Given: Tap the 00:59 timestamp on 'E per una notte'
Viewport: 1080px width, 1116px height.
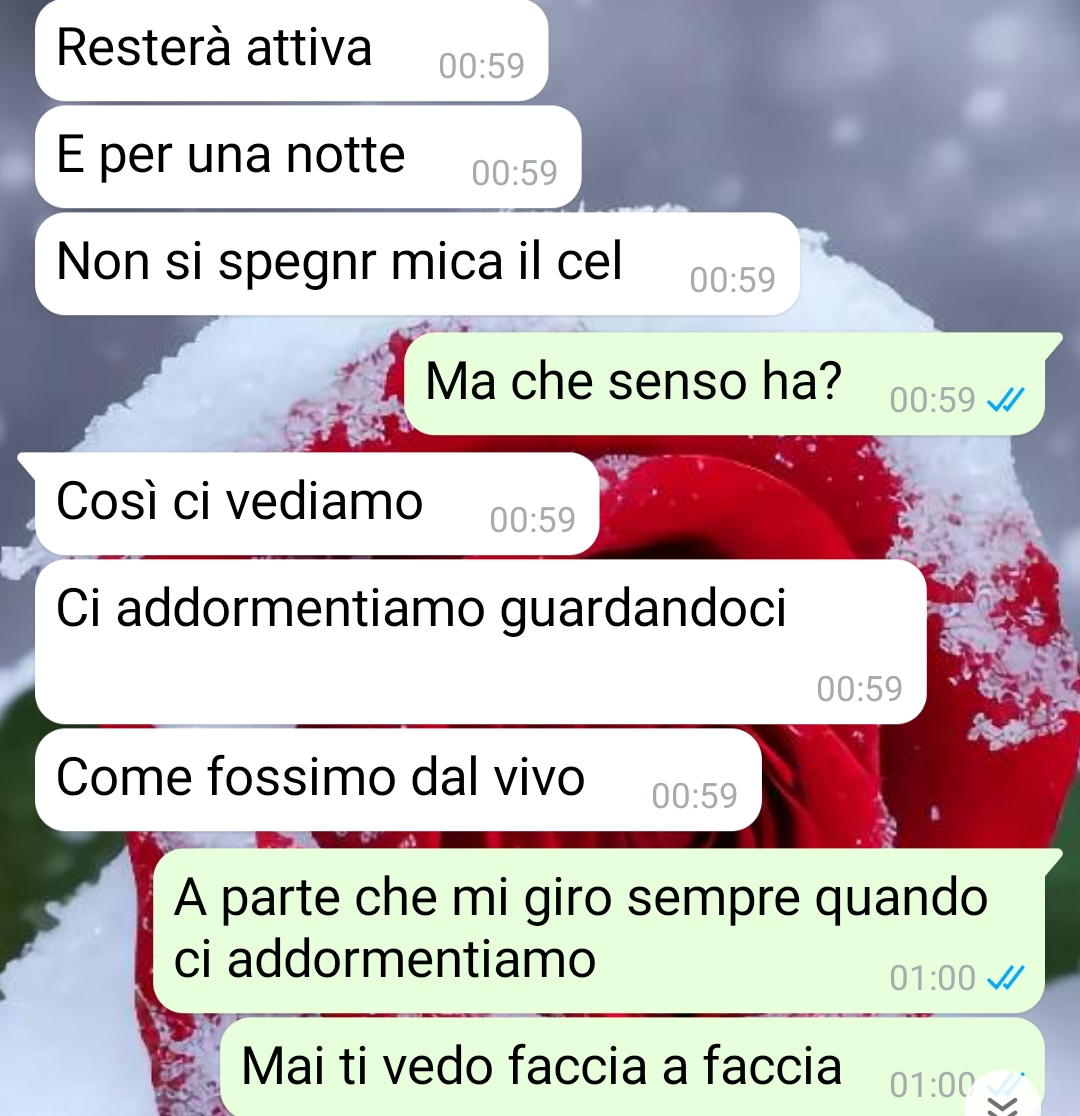Looking at the screenshot, I should click(x=514, y=173).
